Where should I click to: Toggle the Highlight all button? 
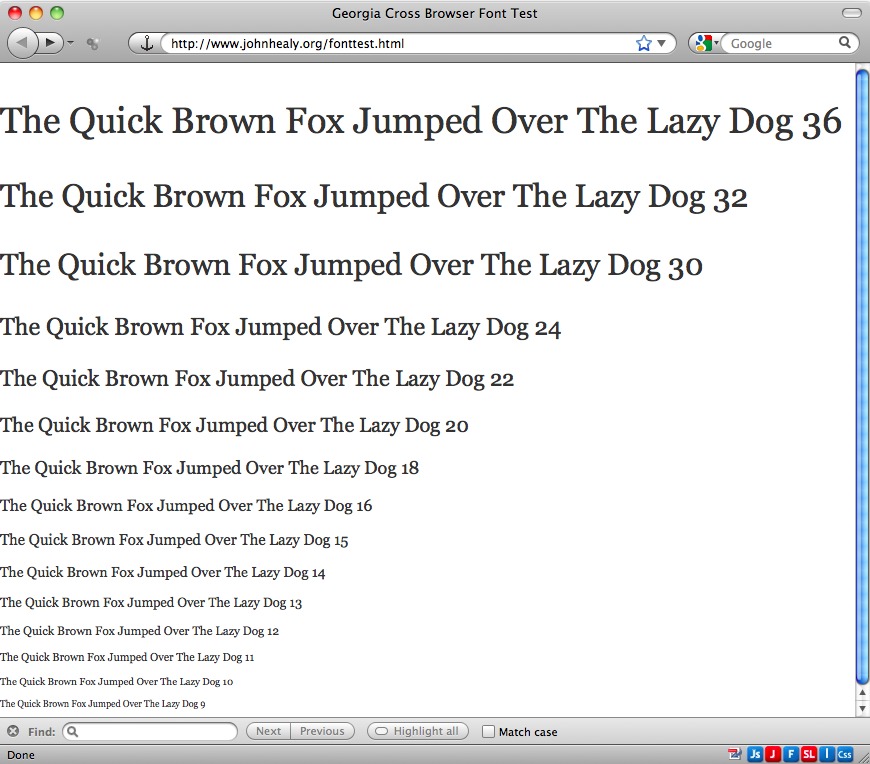[x=419, y=731]
